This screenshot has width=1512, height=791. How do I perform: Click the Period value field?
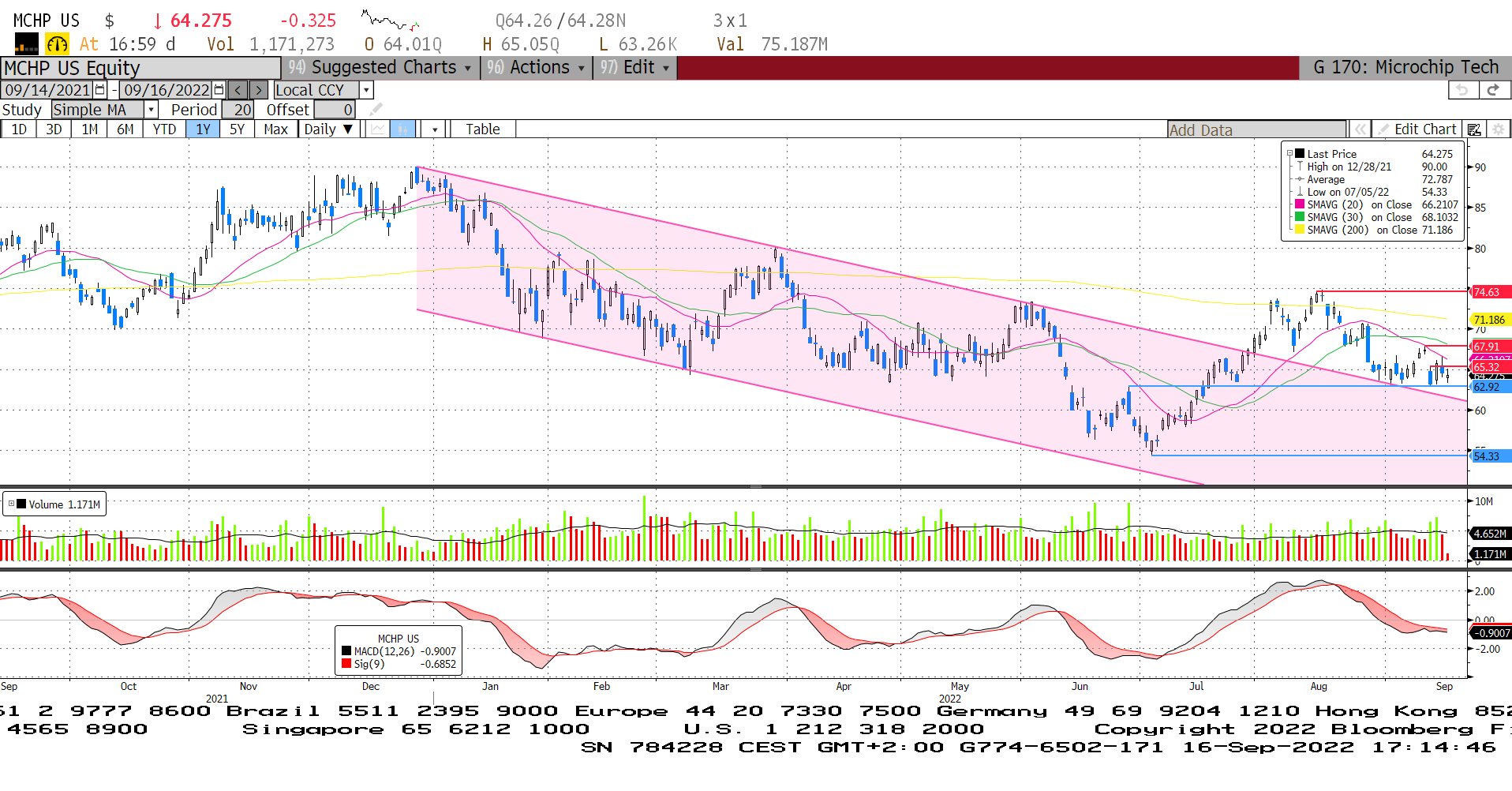click(x=238, y=110)
